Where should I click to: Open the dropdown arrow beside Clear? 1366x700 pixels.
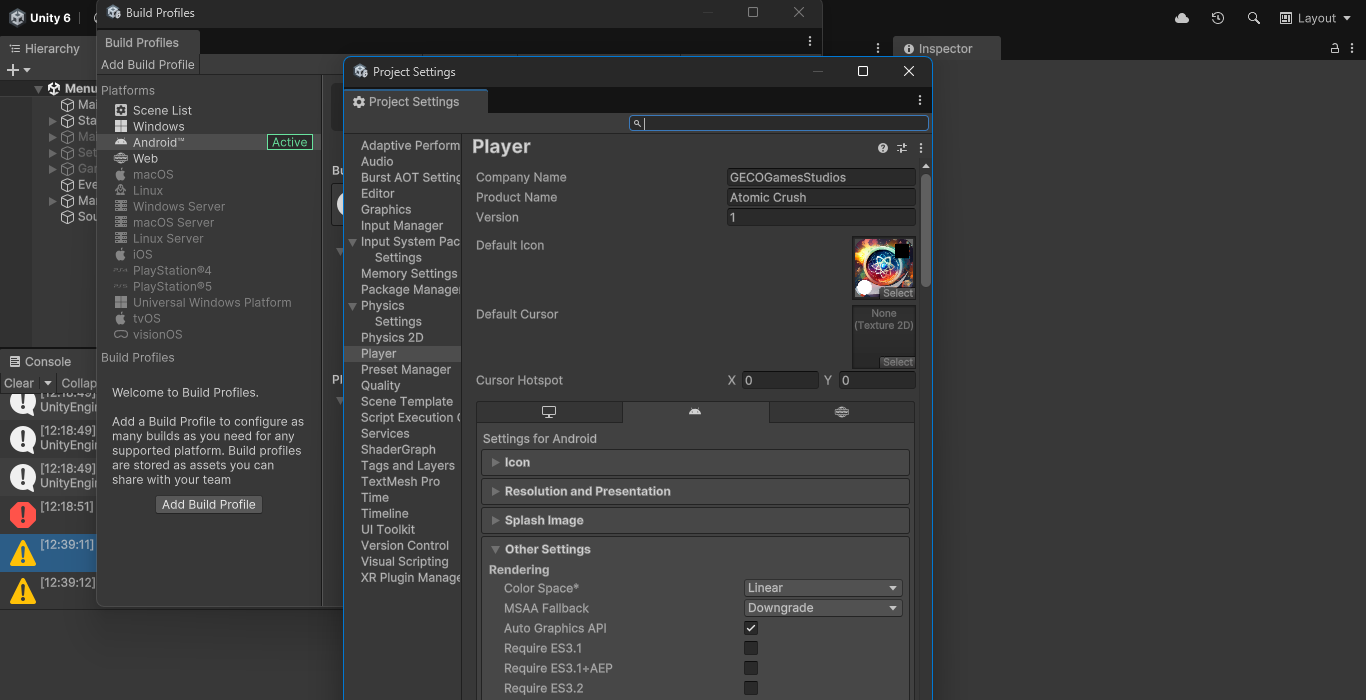(x=48, y=383)
